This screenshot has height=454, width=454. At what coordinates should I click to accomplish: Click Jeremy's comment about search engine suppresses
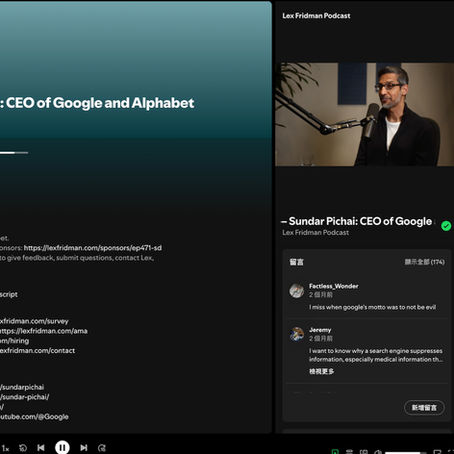pyautogui.click(x=376, y=355)
